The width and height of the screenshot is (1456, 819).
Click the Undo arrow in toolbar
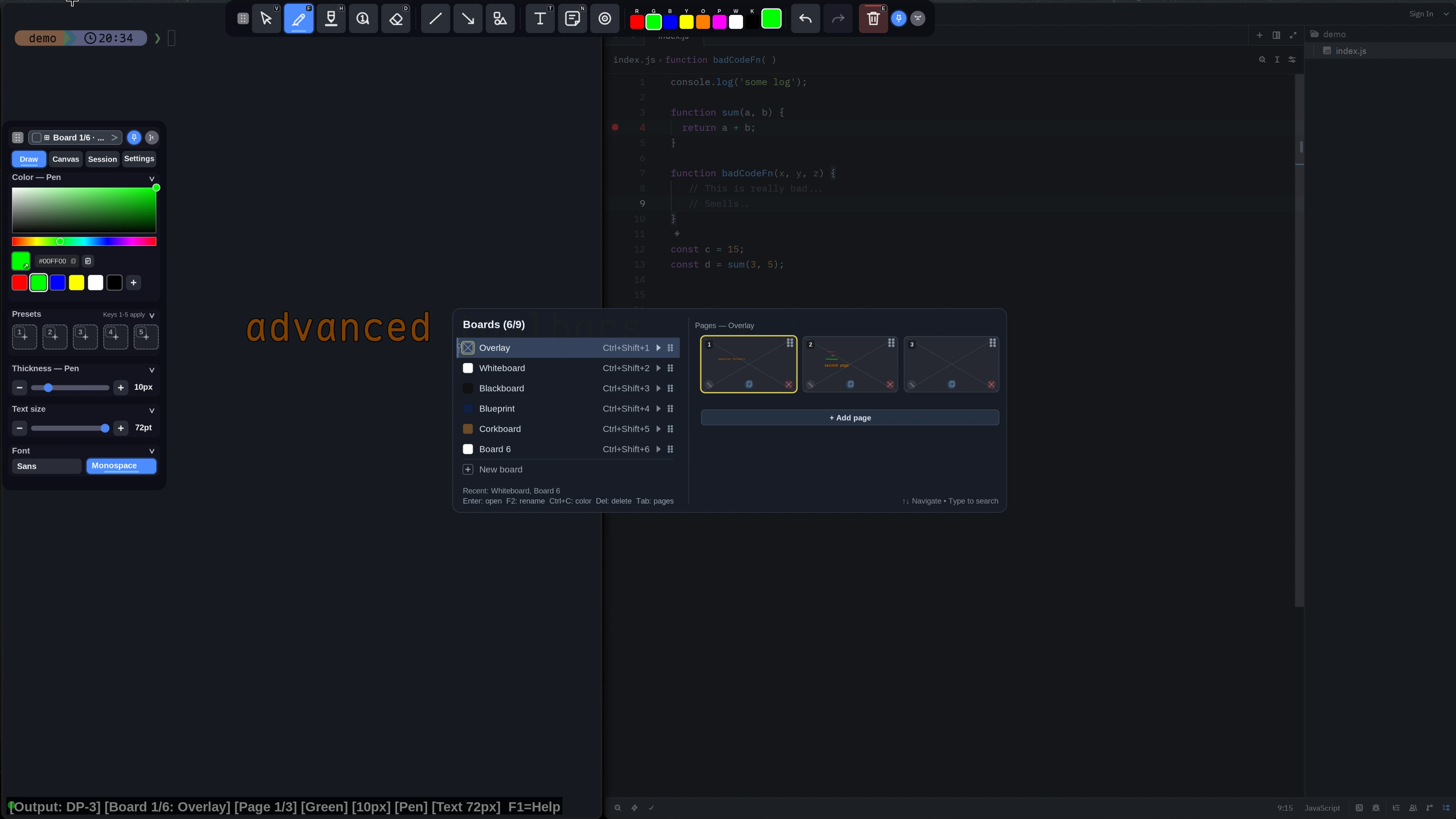pos(805,19)
